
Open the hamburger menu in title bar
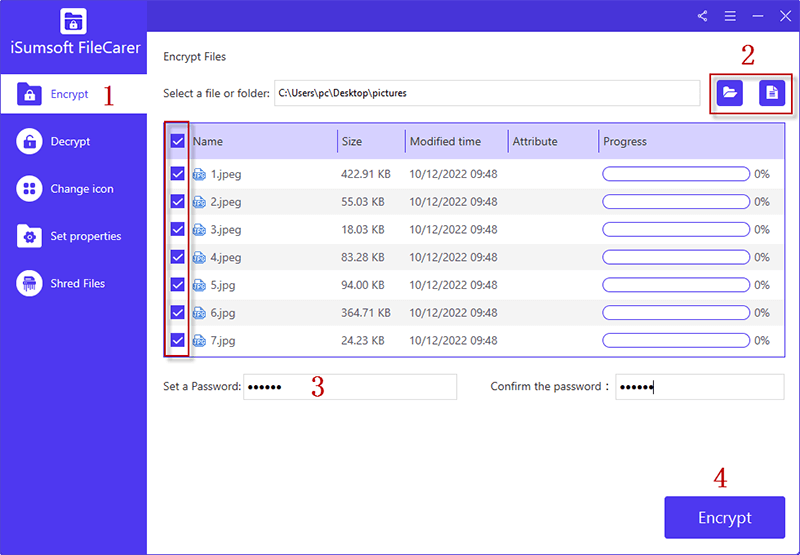pos(730,16)
